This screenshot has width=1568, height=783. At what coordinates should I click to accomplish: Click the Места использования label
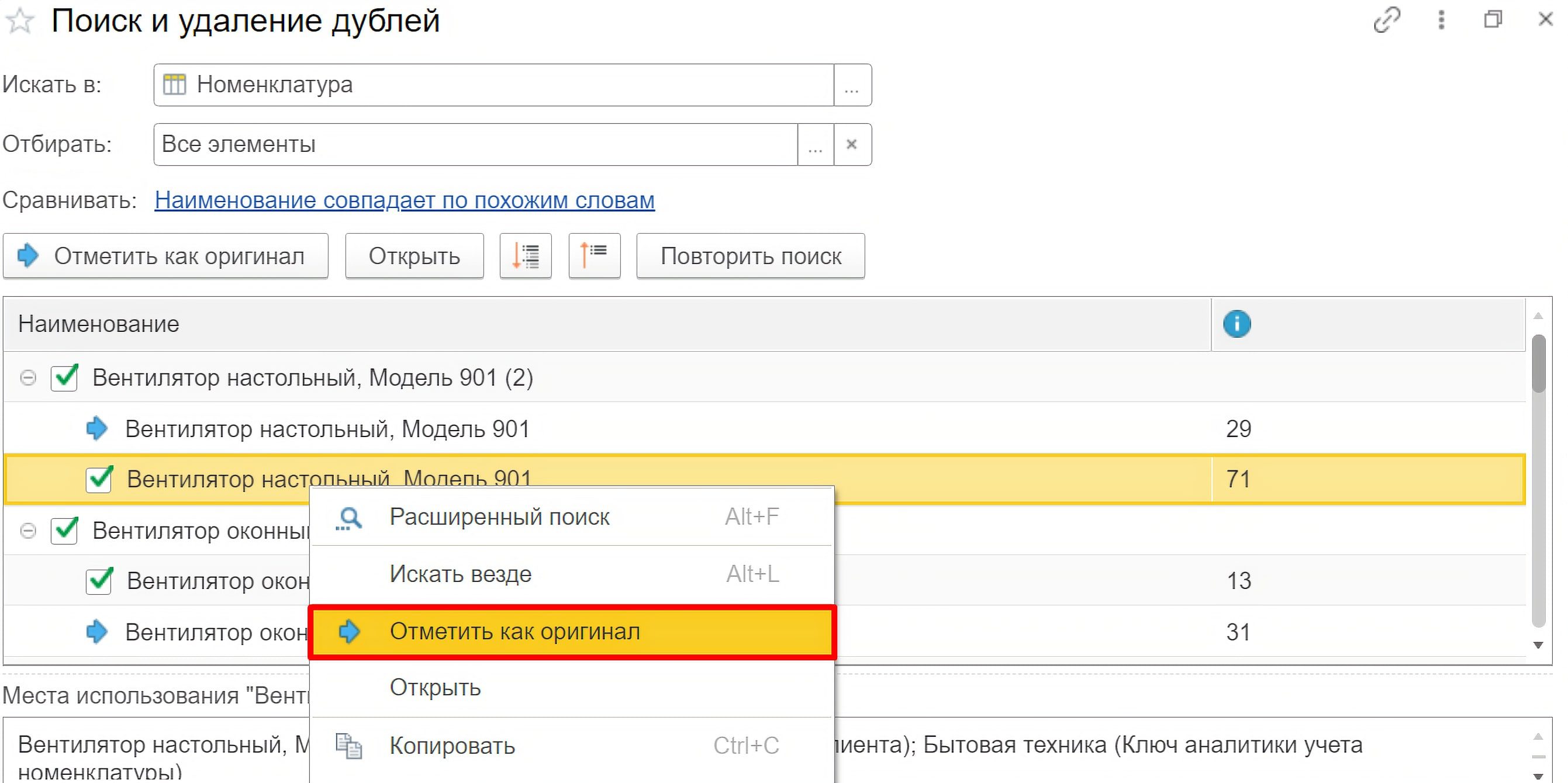pos(156,695)
